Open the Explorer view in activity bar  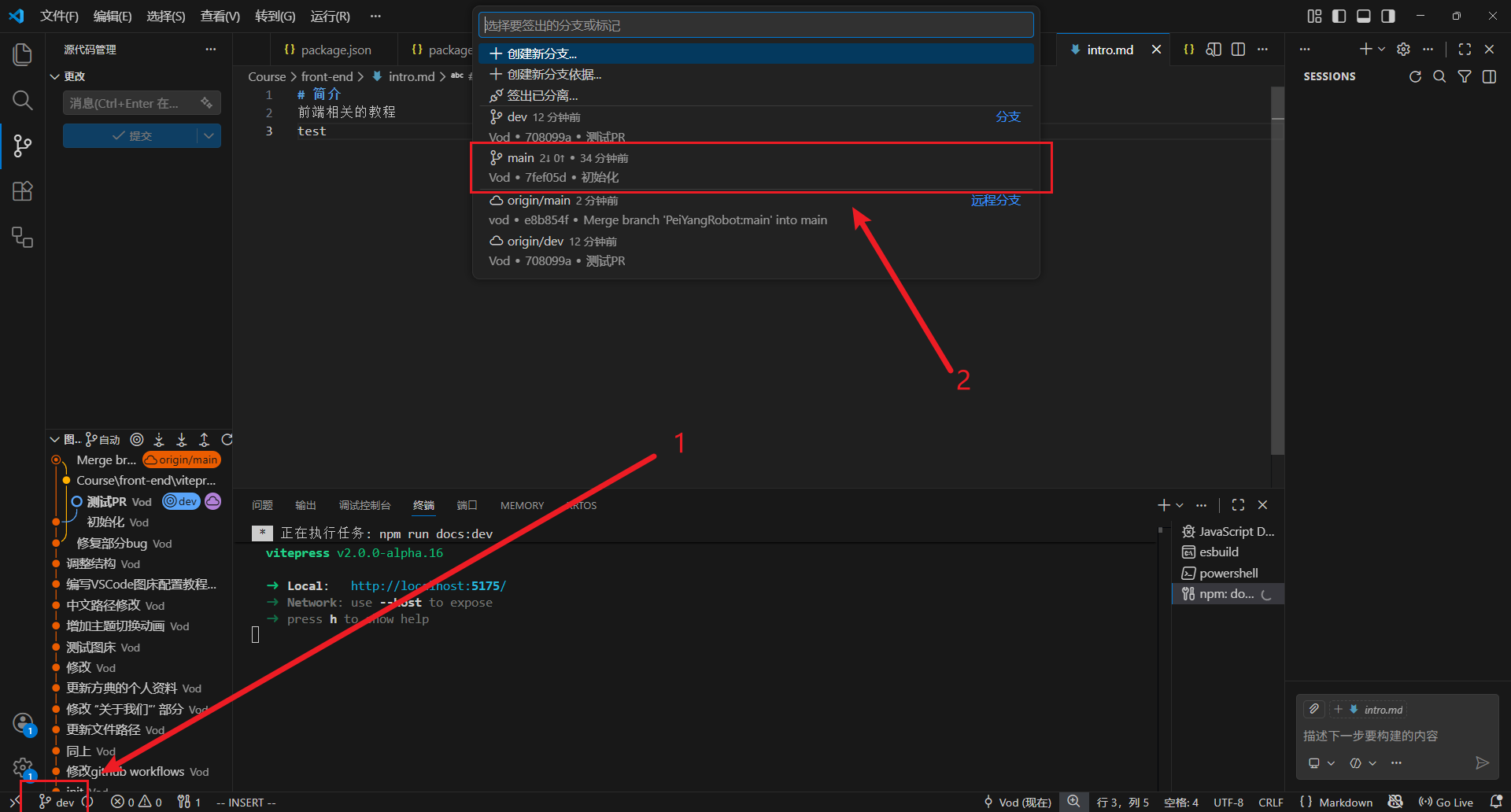tap(23, 54)
